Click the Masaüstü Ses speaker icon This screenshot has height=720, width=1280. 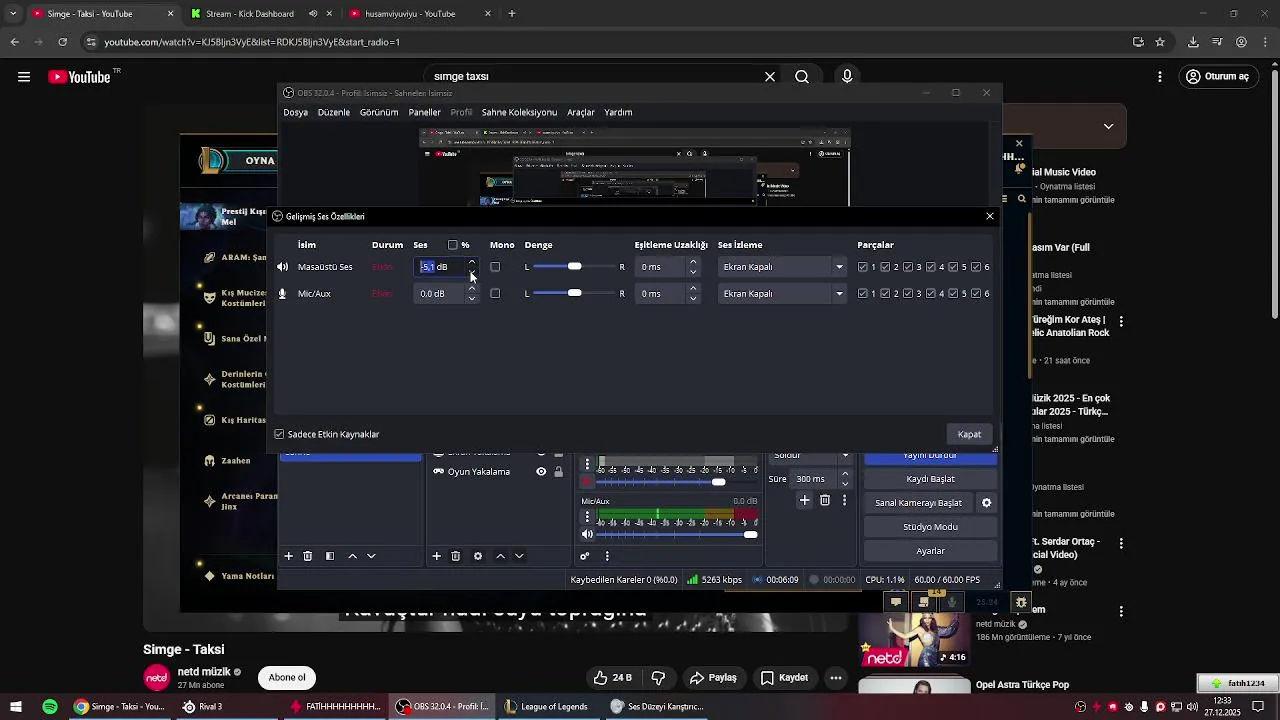282,267
